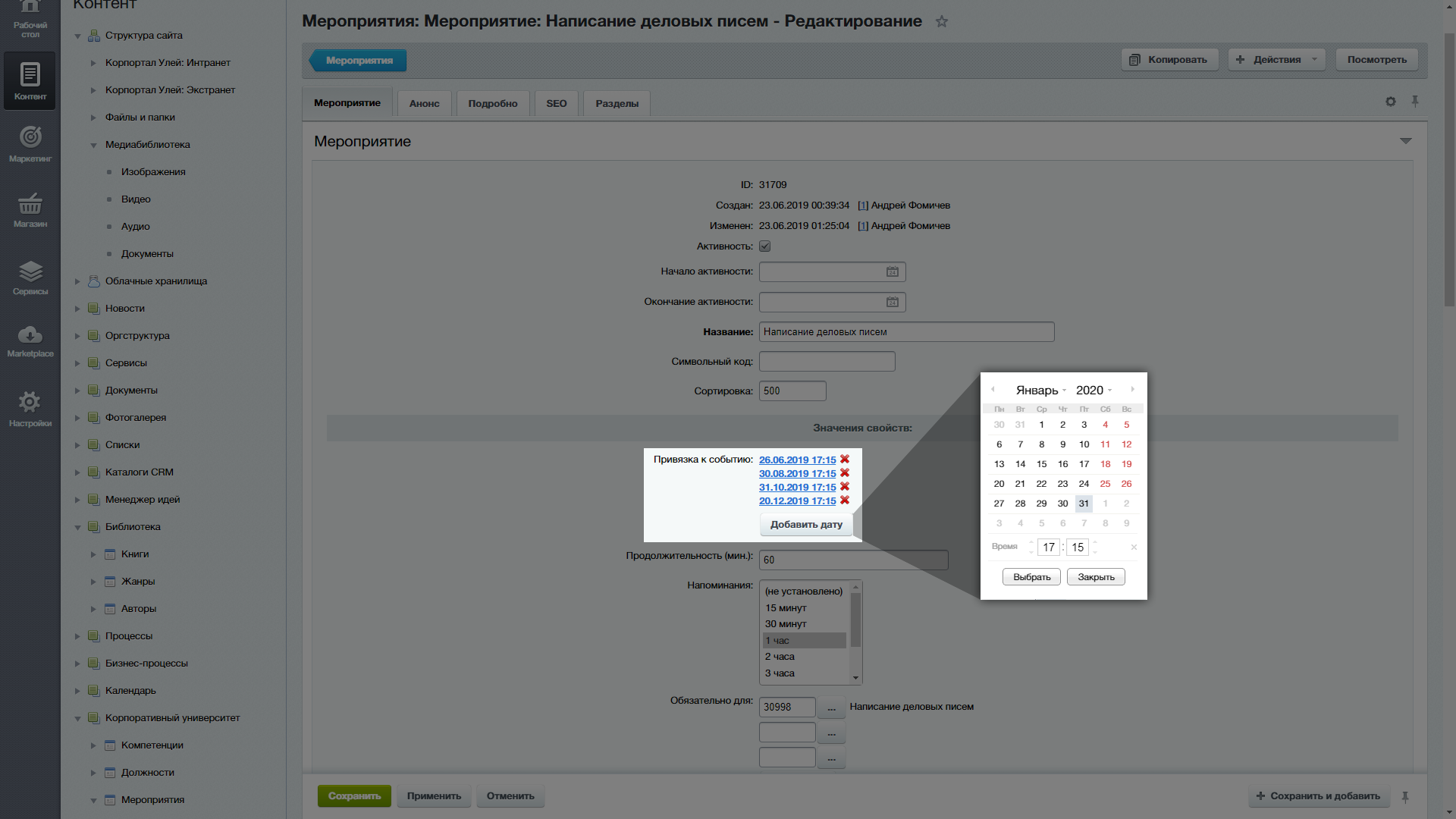
Task: Pin the bottom button bar
Action: [x=1405, y=796]
